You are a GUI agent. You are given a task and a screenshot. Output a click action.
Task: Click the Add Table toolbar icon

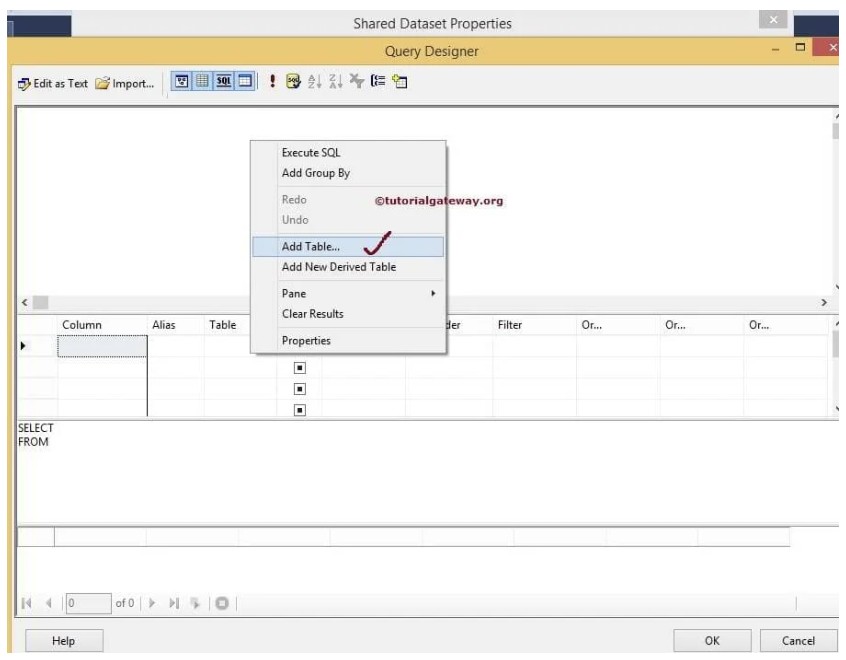(x=400, y=81)
